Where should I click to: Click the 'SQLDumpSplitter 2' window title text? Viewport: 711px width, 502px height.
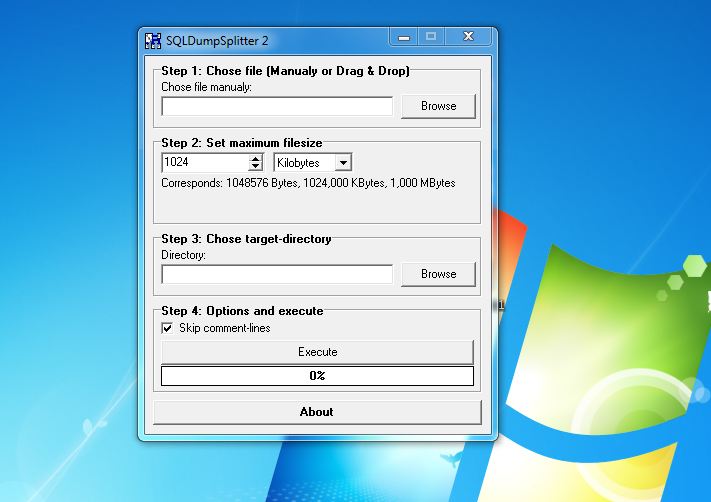[x=217, y=41]
